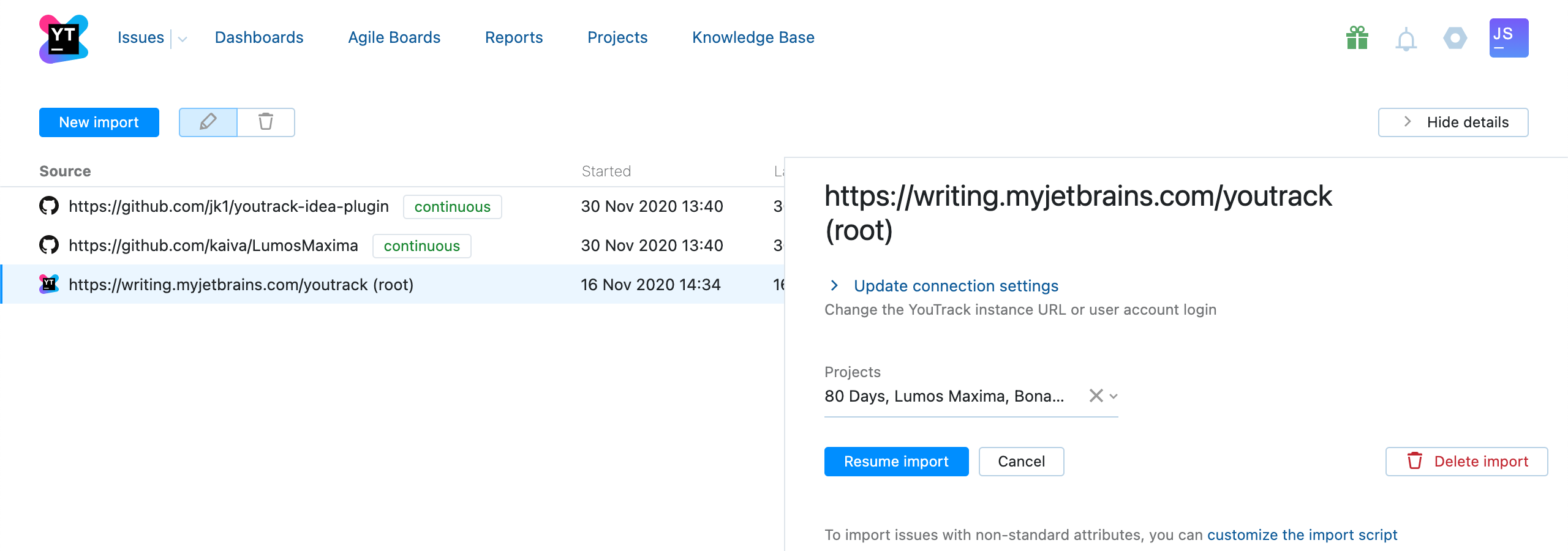Start a New import

(x=99, y=122)
